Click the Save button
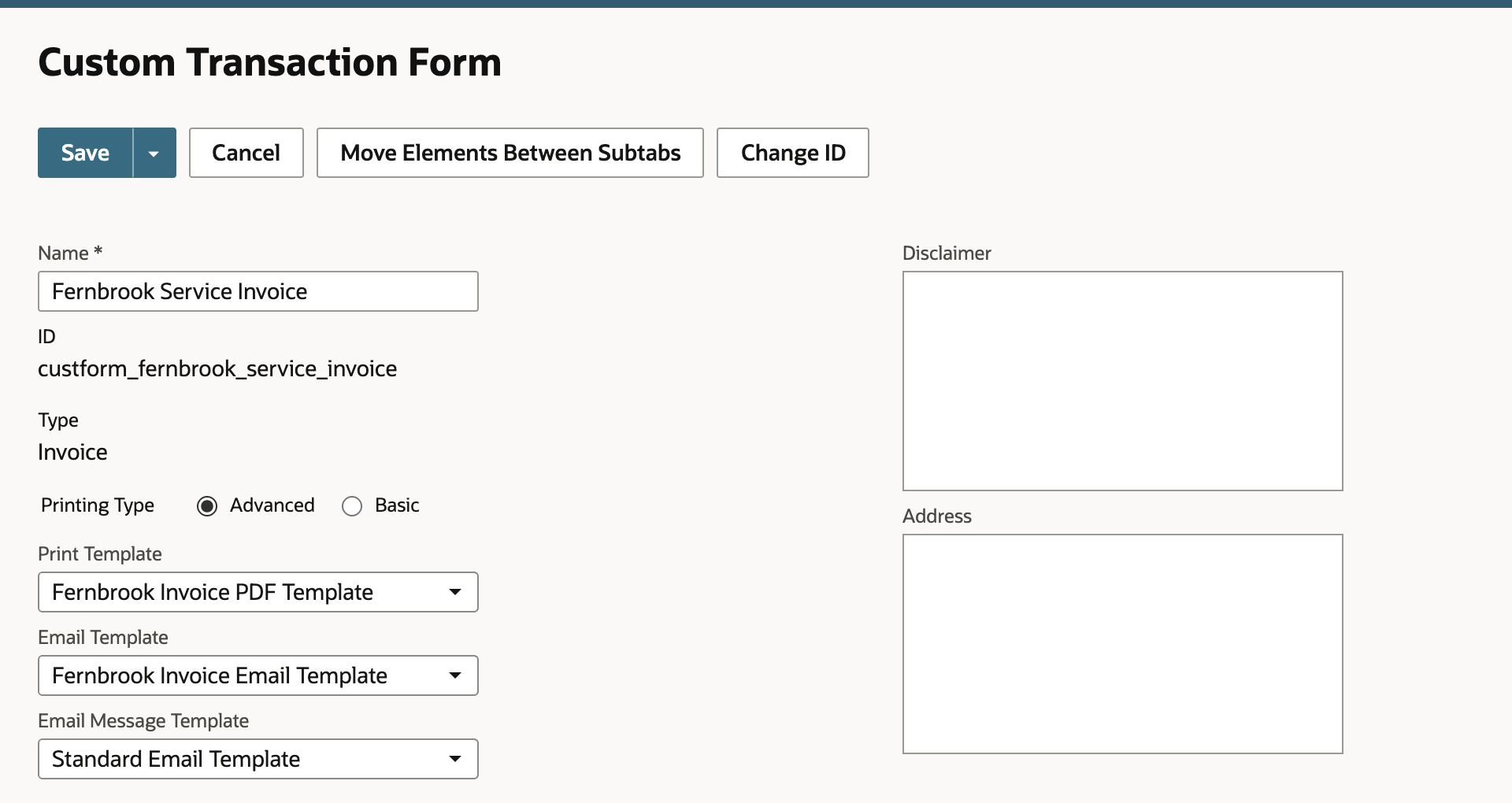This screenshot has height=803, width=1512. point(85,153)
